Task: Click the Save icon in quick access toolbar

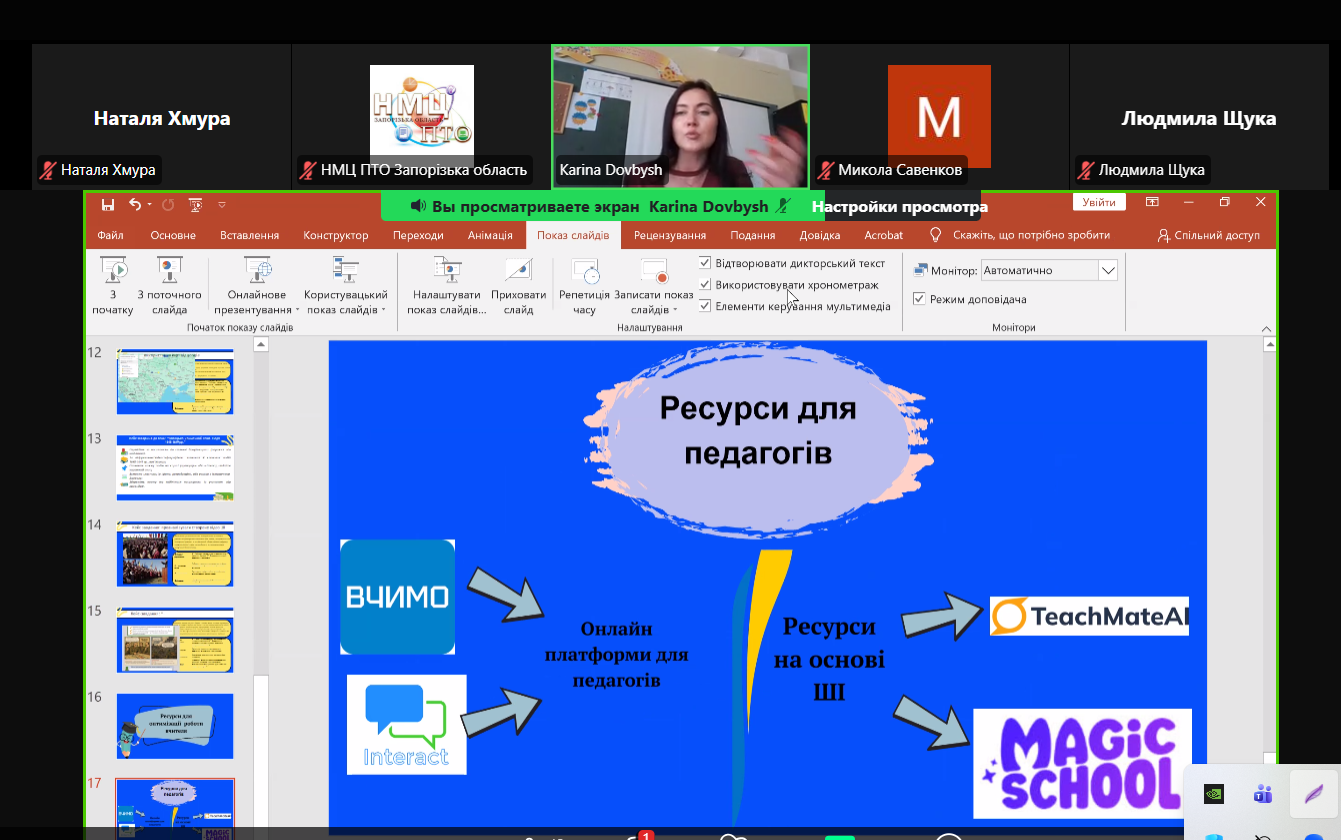Action: coord(108,205)
